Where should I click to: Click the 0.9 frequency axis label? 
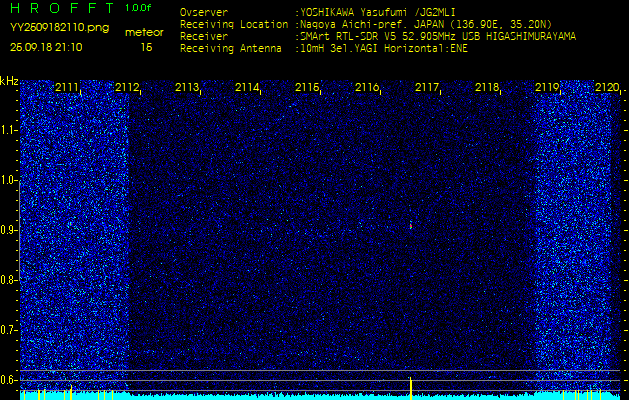coord(7,230)
